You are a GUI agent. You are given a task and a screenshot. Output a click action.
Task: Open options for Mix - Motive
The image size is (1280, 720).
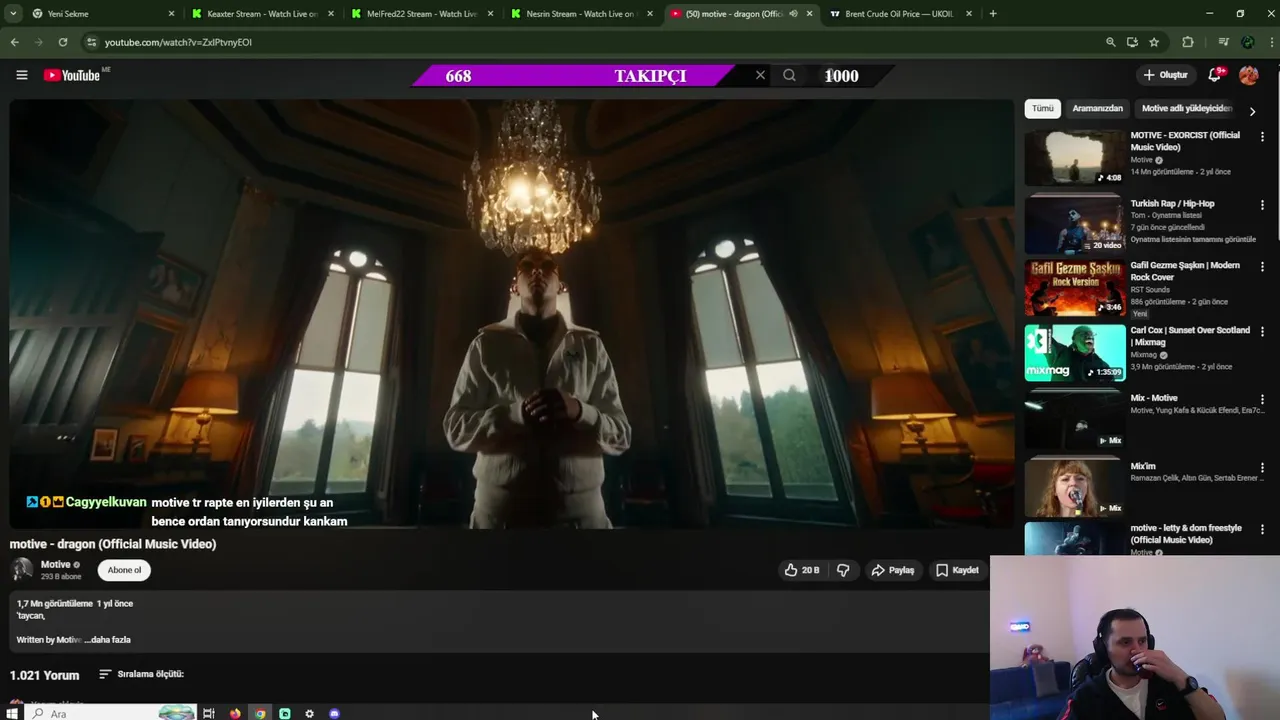[1262, 400]
